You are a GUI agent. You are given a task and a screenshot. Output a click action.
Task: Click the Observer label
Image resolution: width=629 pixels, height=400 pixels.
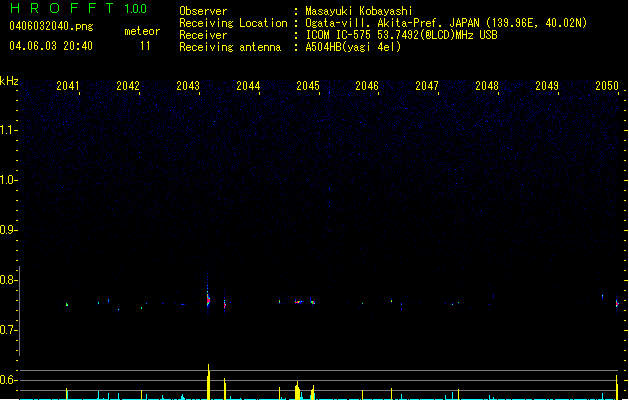[x=203, y=11]
